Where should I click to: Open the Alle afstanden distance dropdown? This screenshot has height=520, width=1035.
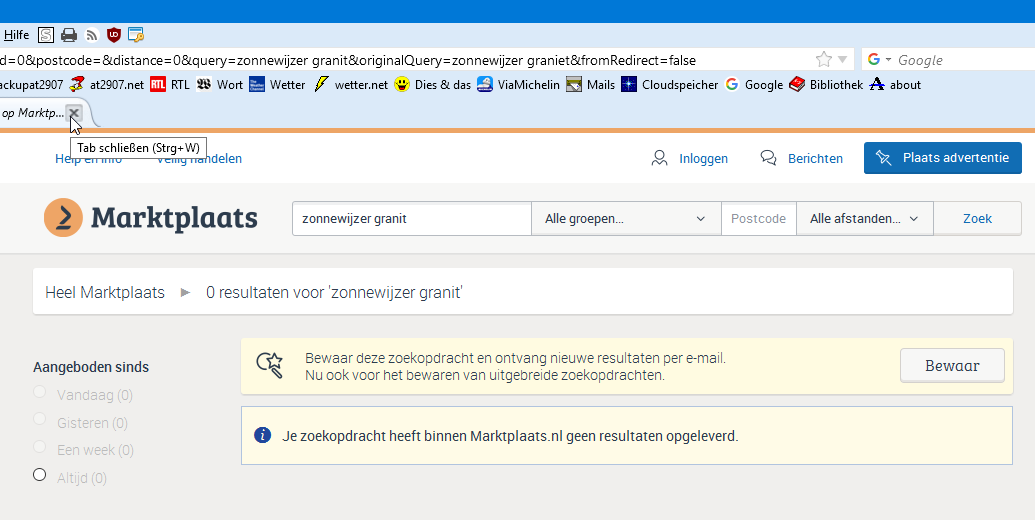pos(864,218)
